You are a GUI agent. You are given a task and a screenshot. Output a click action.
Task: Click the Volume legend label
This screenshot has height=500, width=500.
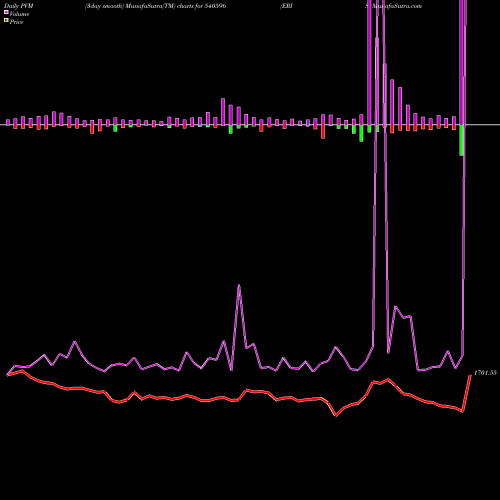click(19, 14)
